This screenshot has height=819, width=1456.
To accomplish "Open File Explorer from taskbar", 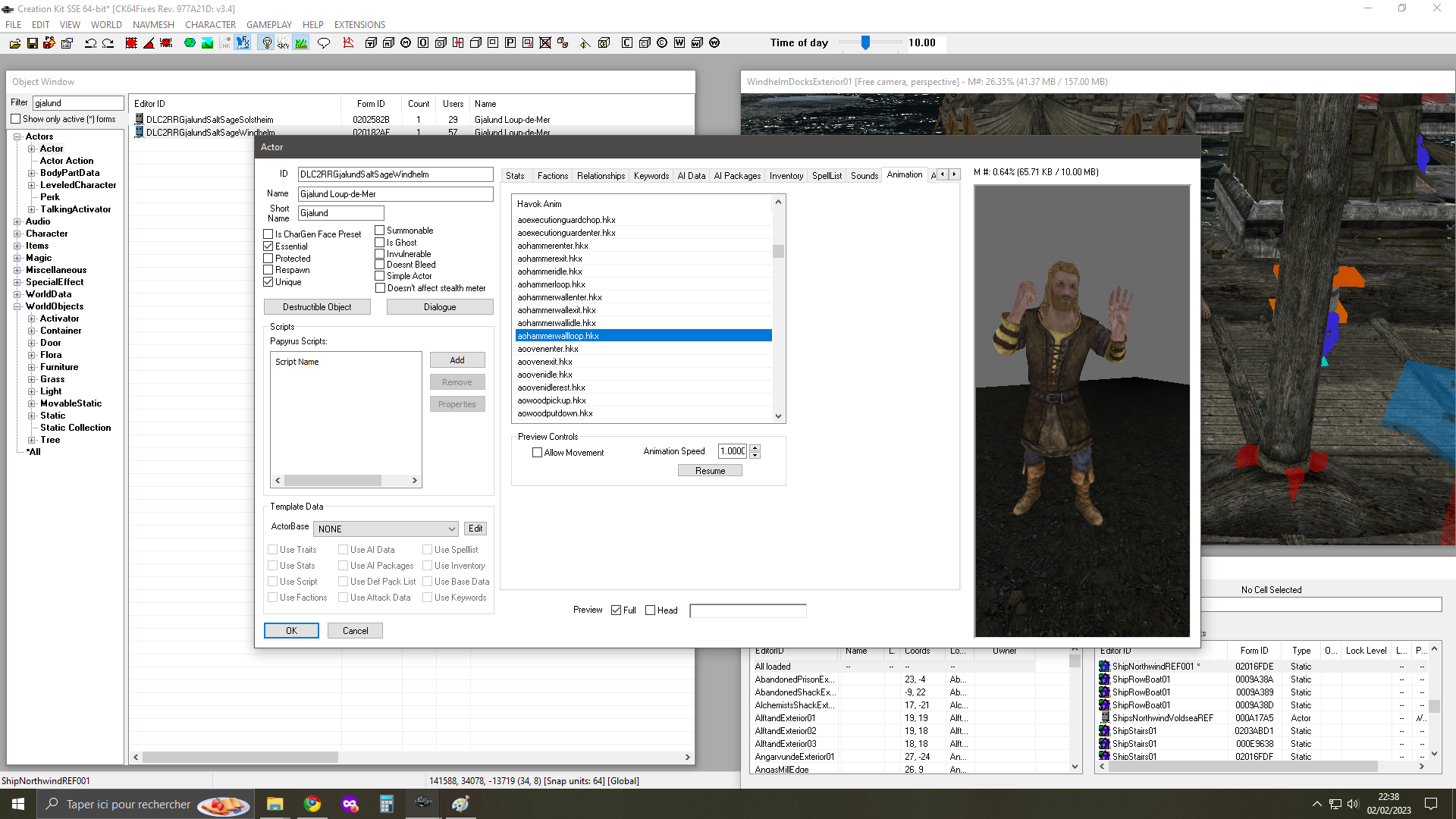I will tap(275, 804).
